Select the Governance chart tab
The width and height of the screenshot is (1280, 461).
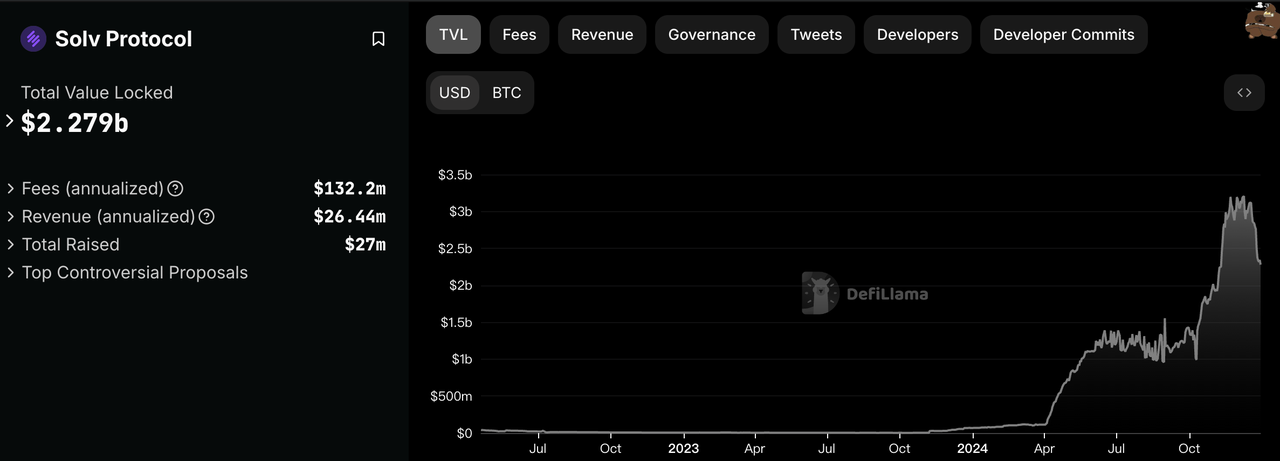click(x=712, y=34)
